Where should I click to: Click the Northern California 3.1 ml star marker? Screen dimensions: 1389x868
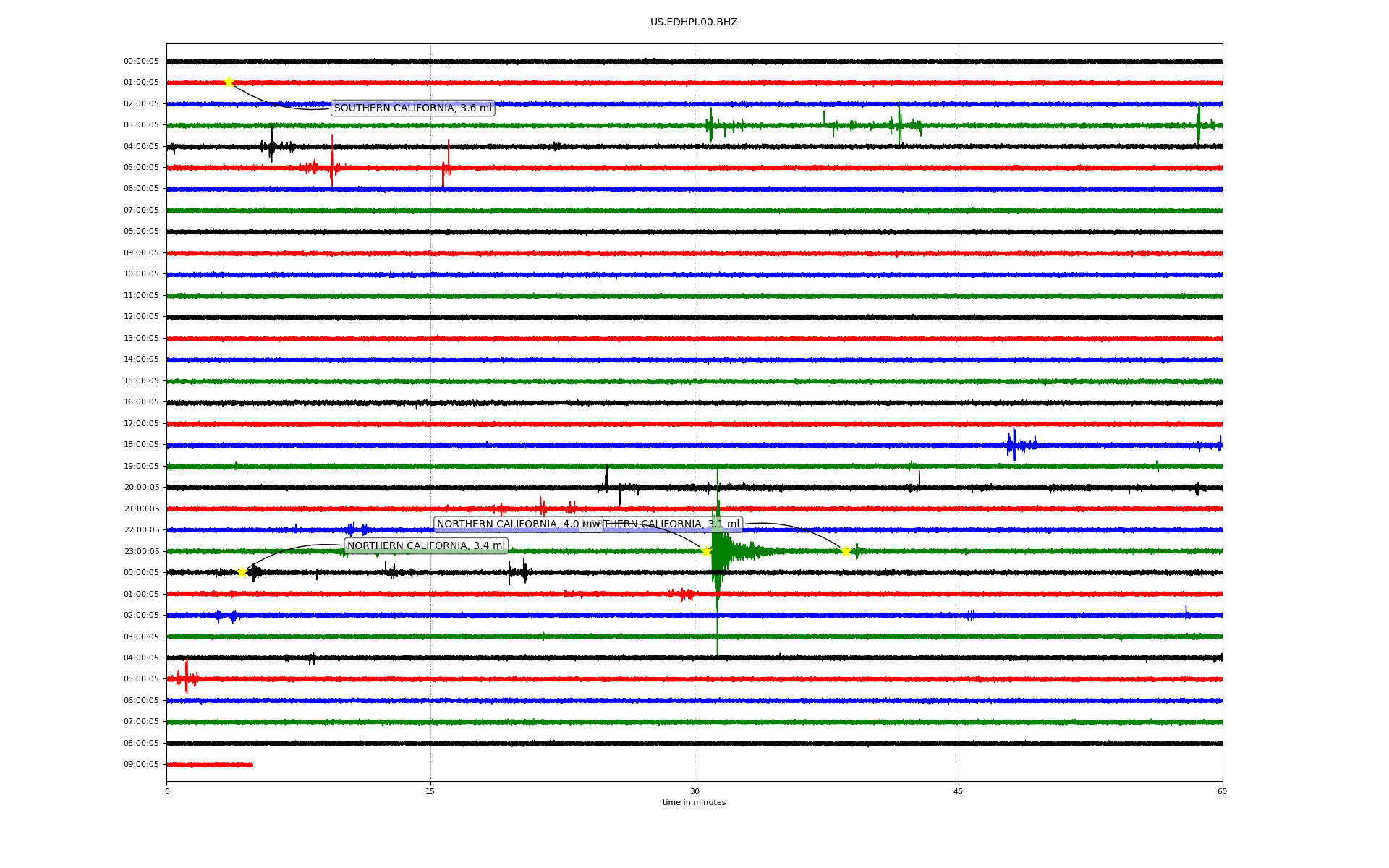(x=845, y=552)
